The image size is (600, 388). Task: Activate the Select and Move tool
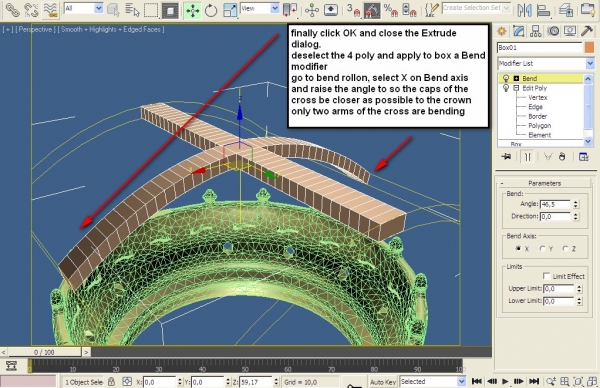(192, 10)
